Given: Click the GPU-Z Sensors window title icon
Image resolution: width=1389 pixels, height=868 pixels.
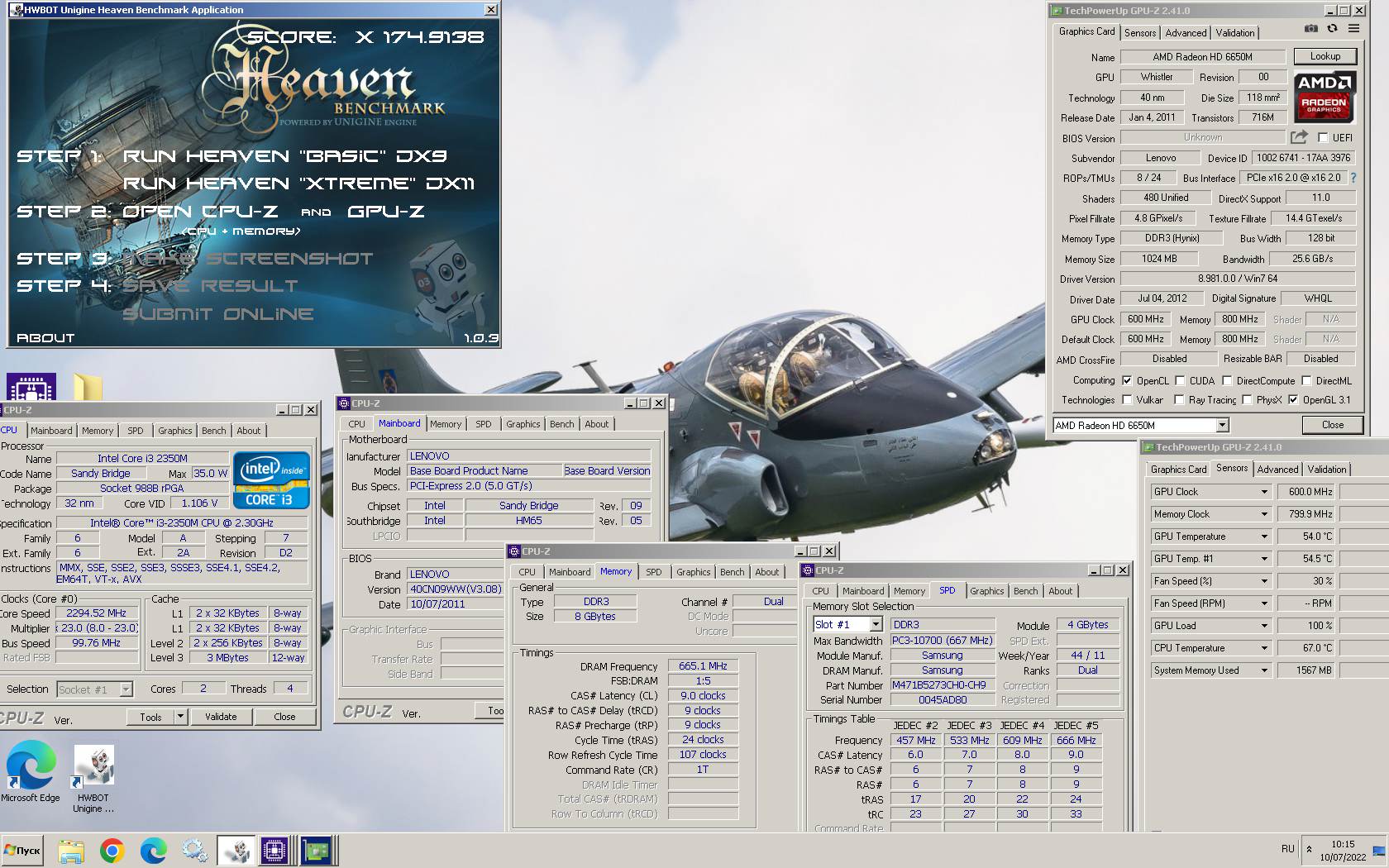Looking at the screenshot, I should pos(1148,447).
